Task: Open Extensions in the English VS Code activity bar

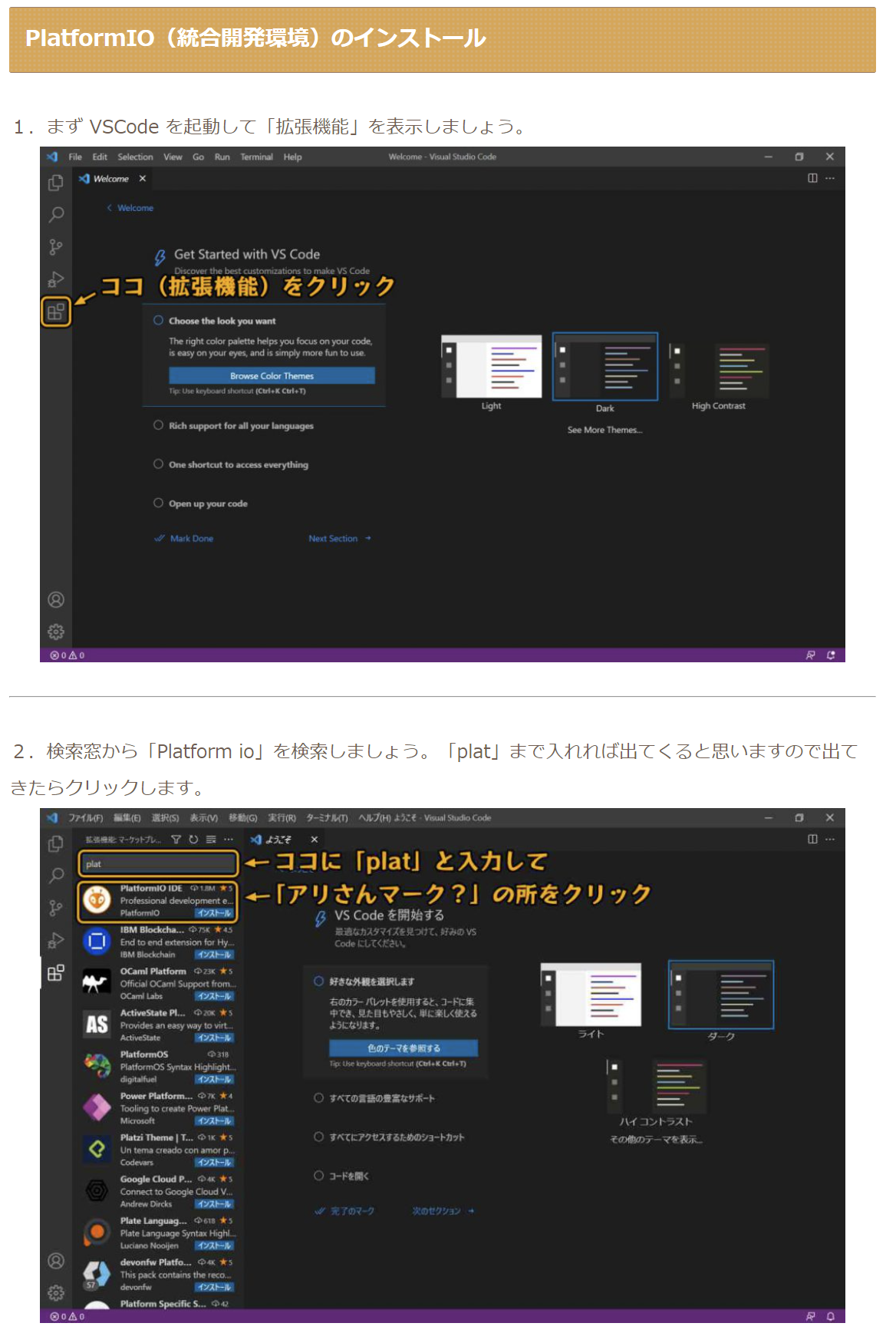Action: coord(56,312)
